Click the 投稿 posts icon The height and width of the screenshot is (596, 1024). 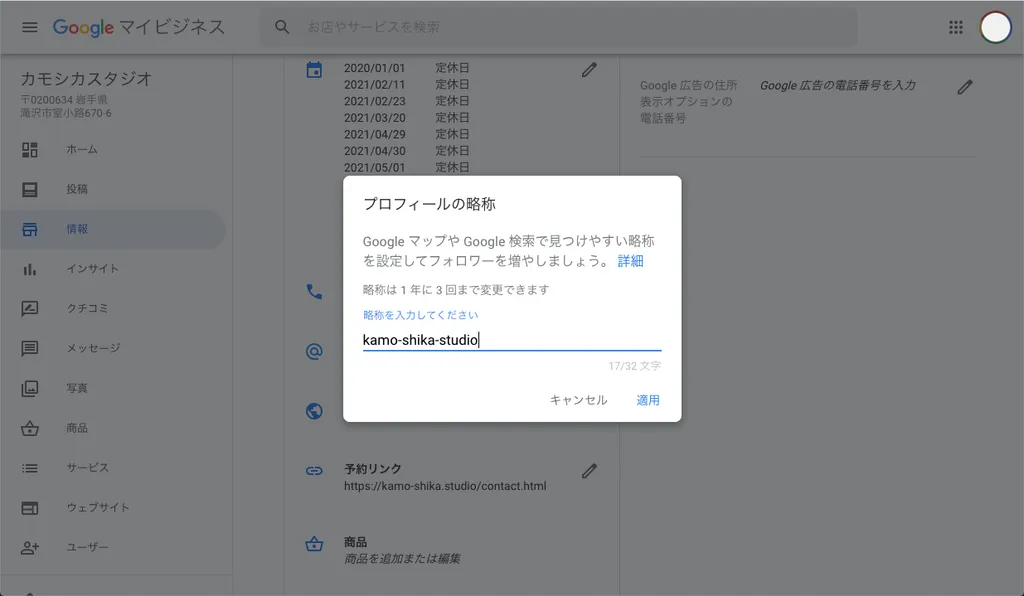(29, 189)
